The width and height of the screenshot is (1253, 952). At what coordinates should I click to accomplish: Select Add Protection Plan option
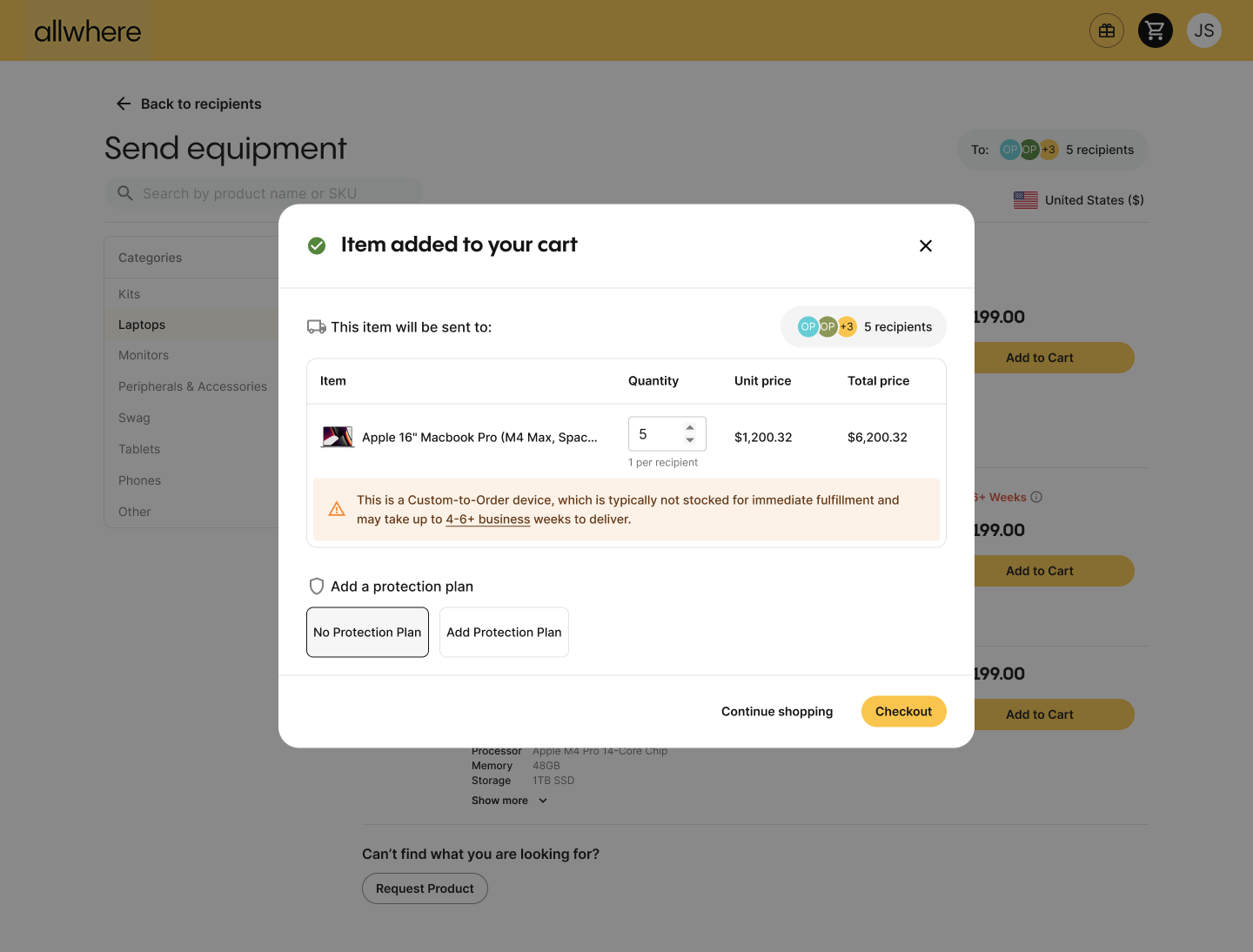[504, 633]
